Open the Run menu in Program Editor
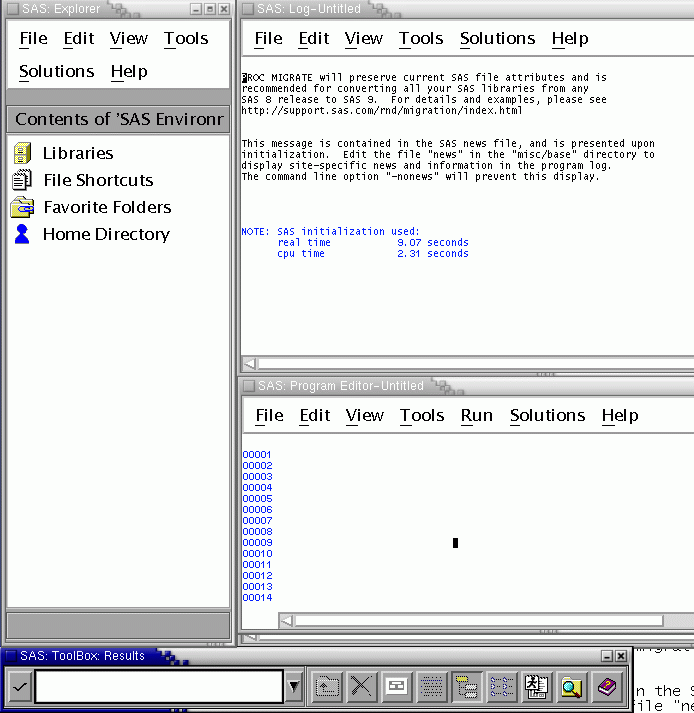 [477, 415]
